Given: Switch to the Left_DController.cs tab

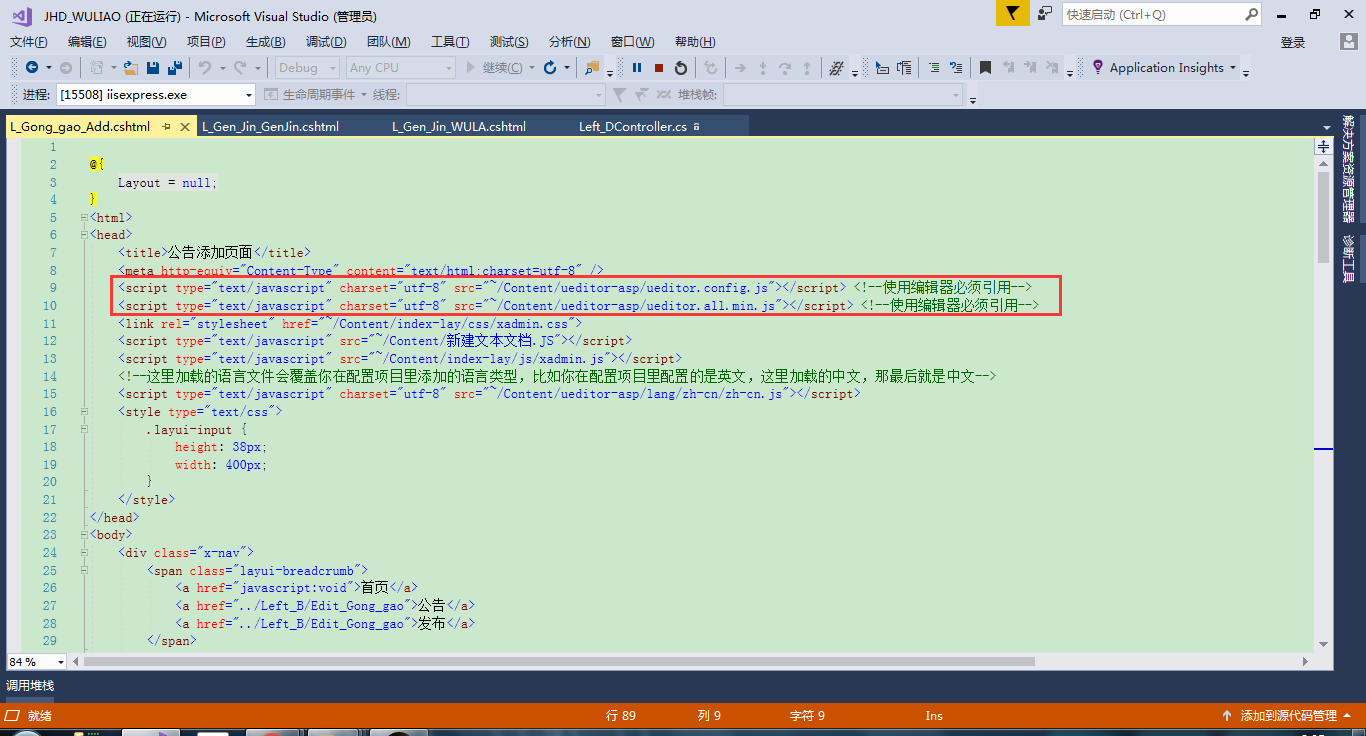Looking at the screenshot, I should (x=632, y=127).
